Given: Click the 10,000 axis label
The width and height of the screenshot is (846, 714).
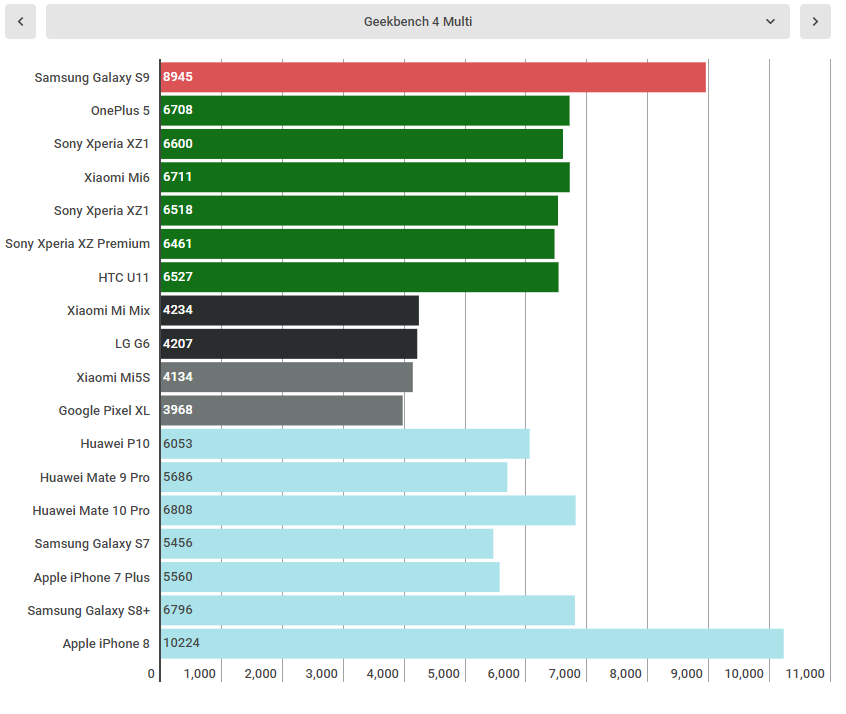Looking at the screenshot, I should [x=744, y=674].
